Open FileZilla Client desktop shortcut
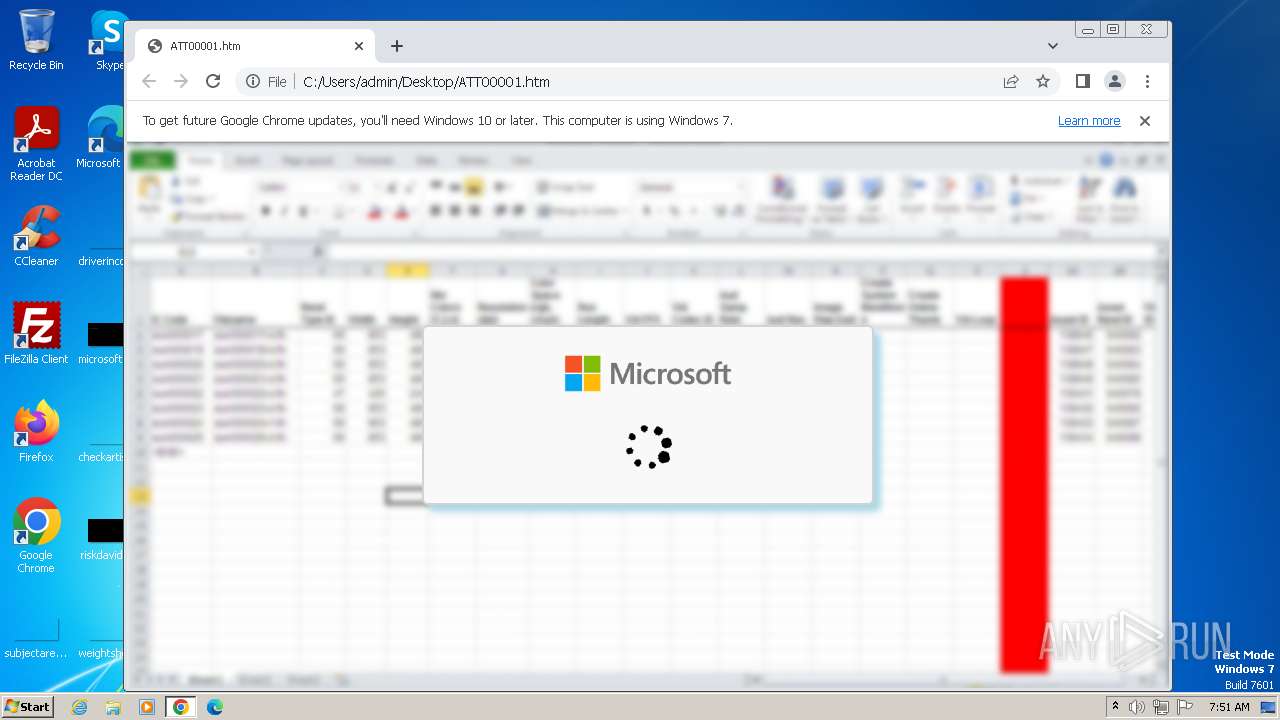Viewport: 1280px width, 720px height. pyautogui.click(x=36, y=333)
